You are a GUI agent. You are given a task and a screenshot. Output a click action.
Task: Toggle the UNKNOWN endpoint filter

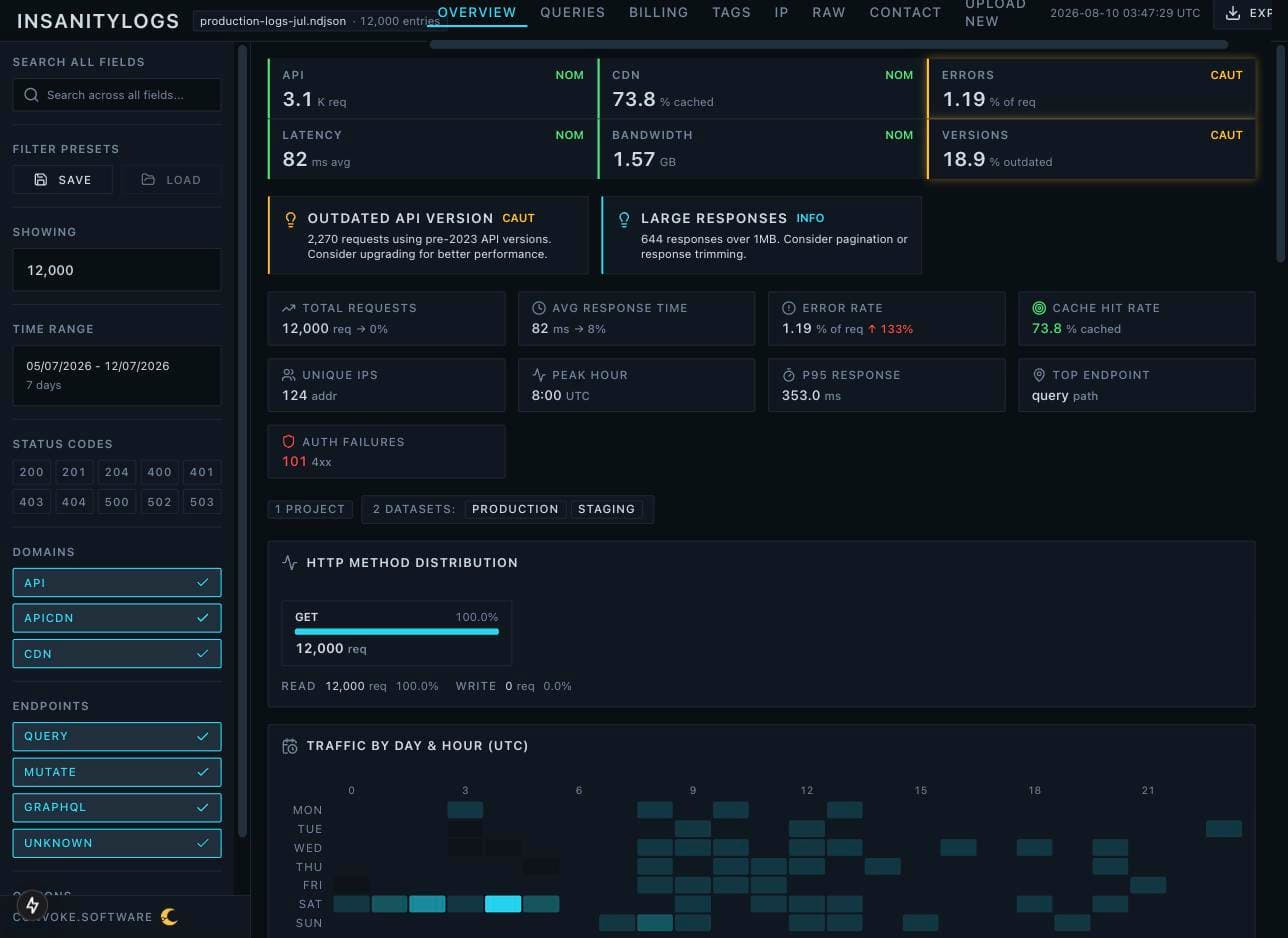coord(117,843)
